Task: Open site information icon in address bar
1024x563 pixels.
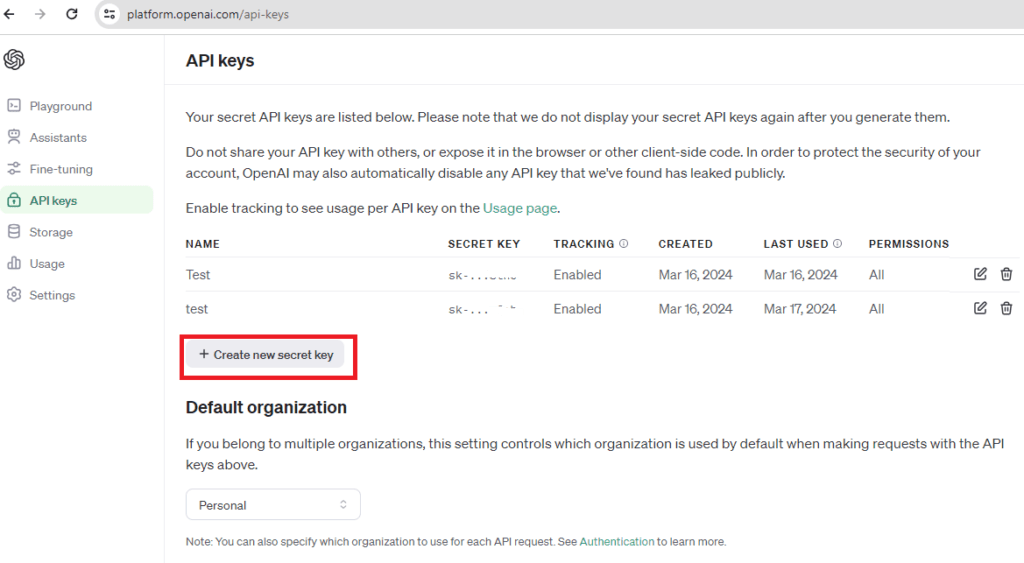Action: pos(109,14)
